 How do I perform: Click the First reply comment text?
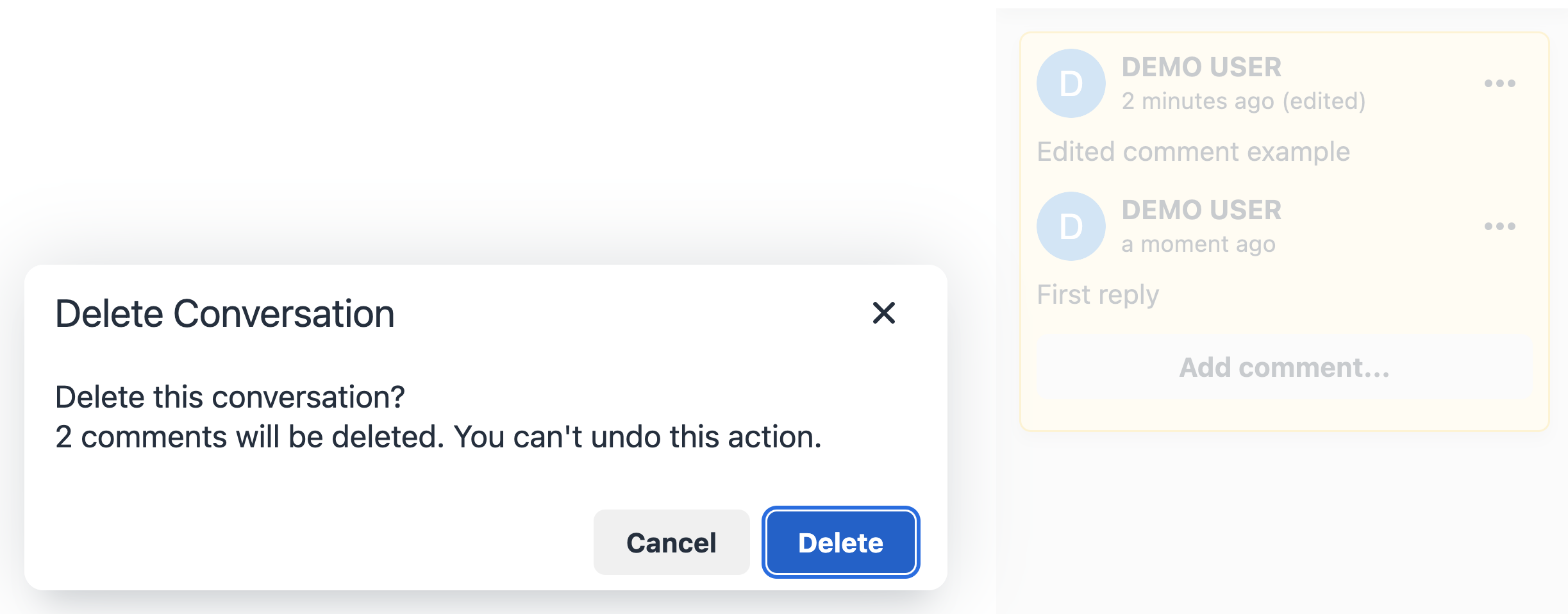1097,294
